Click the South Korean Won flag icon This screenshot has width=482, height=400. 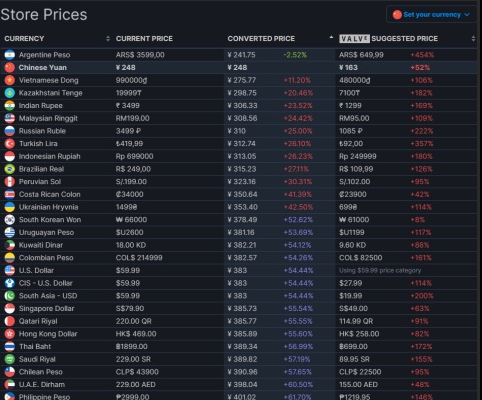point(10,219)
